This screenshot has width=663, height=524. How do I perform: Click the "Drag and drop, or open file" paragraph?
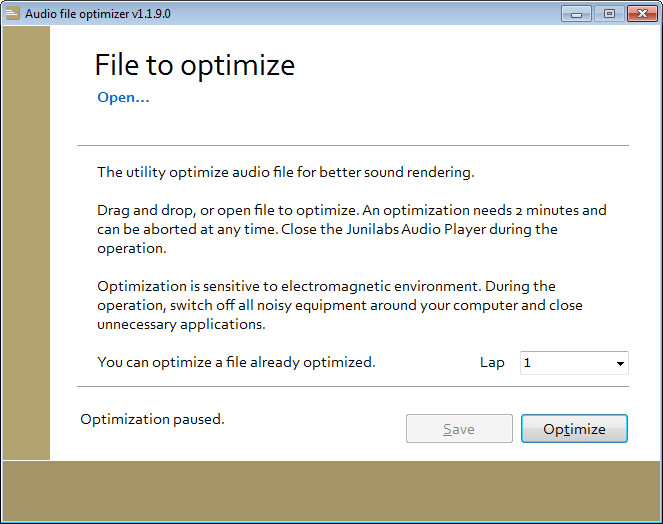click(352, 229)
